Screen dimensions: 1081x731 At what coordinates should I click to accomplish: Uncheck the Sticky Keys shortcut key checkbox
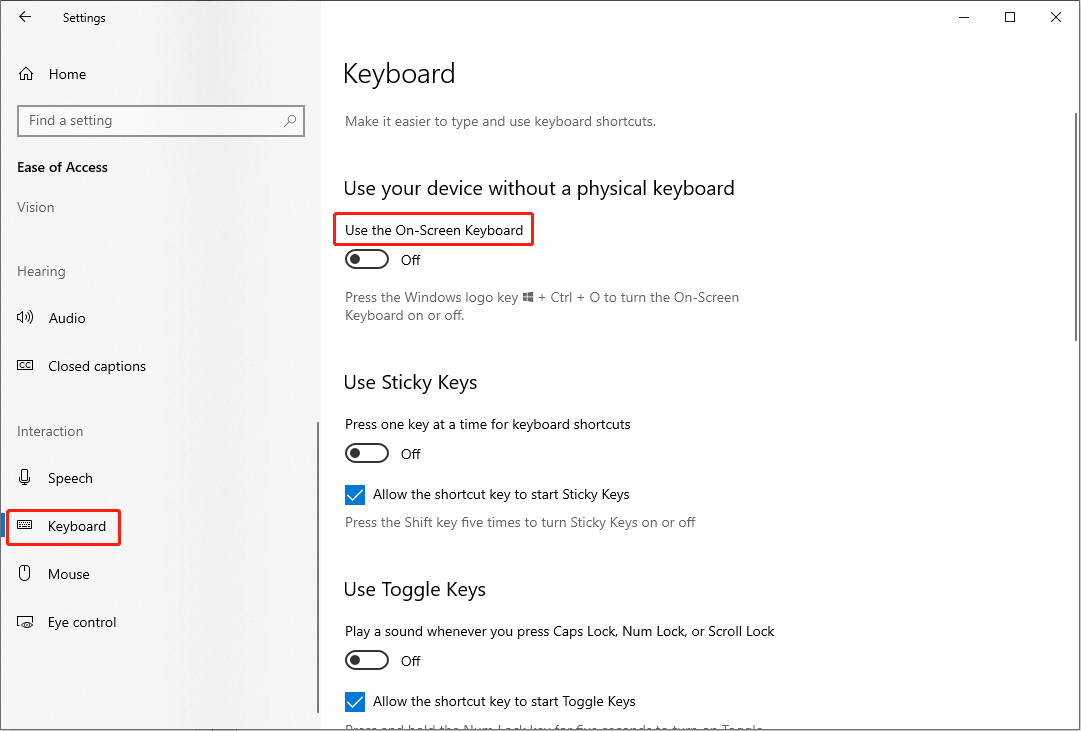click(355, 495)
